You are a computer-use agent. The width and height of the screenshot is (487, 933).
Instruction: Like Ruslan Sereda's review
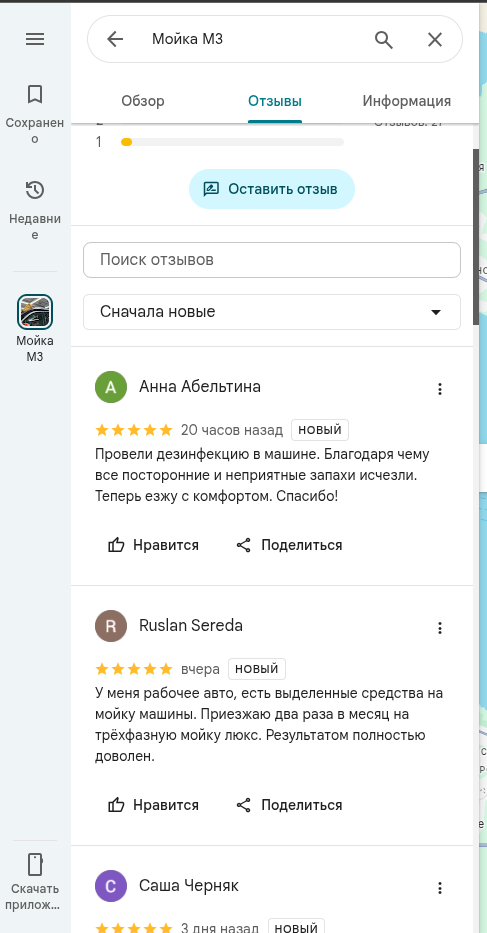[153, 805]
